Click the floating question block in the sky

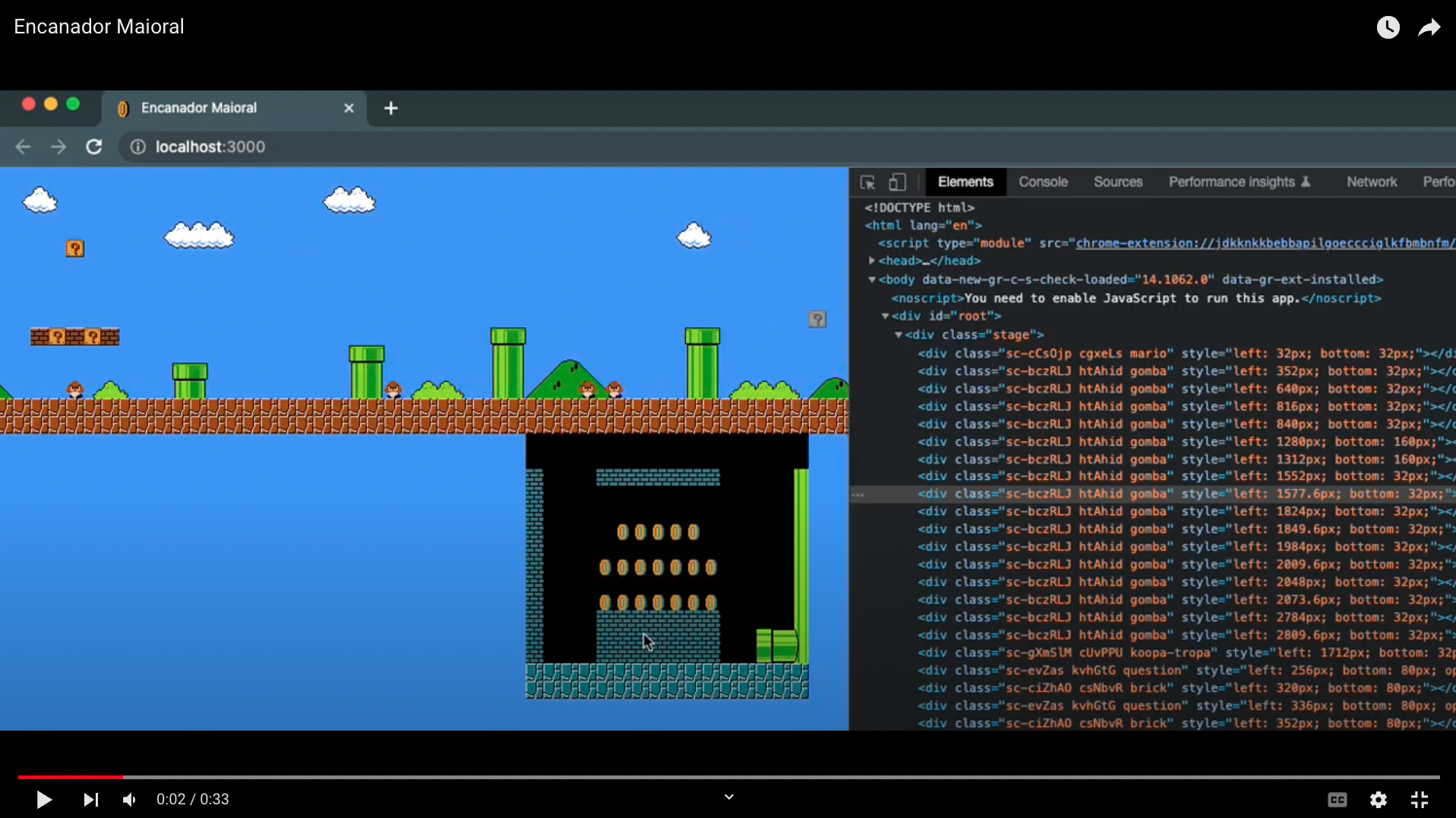[74, 248]
